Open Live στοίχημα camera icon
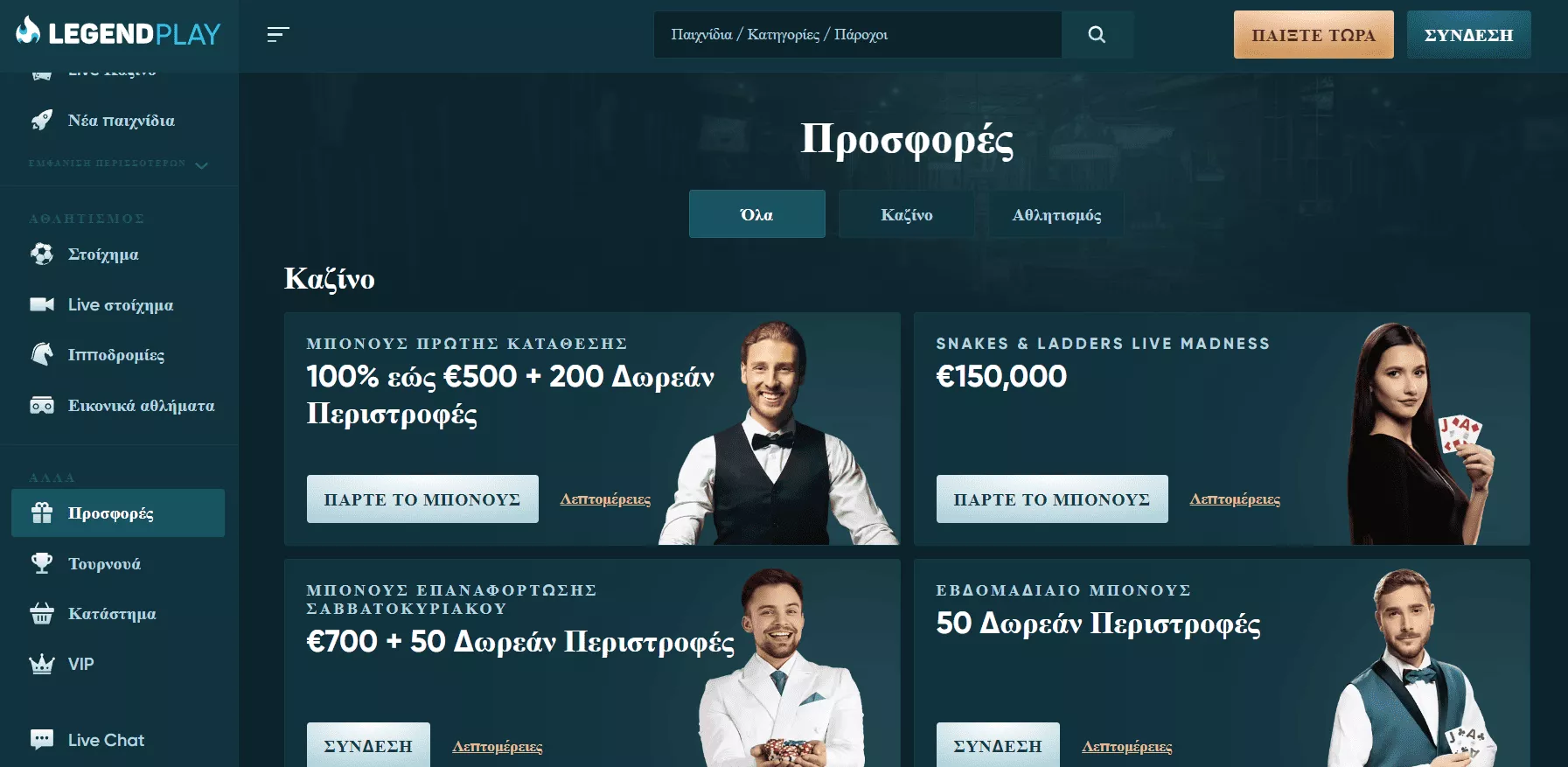 [42, 304]
